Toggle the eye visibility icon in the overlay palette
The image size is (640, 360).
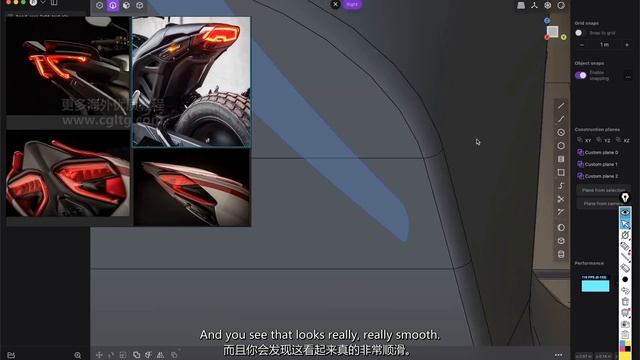pyautogui.click(x=625, y=212)
